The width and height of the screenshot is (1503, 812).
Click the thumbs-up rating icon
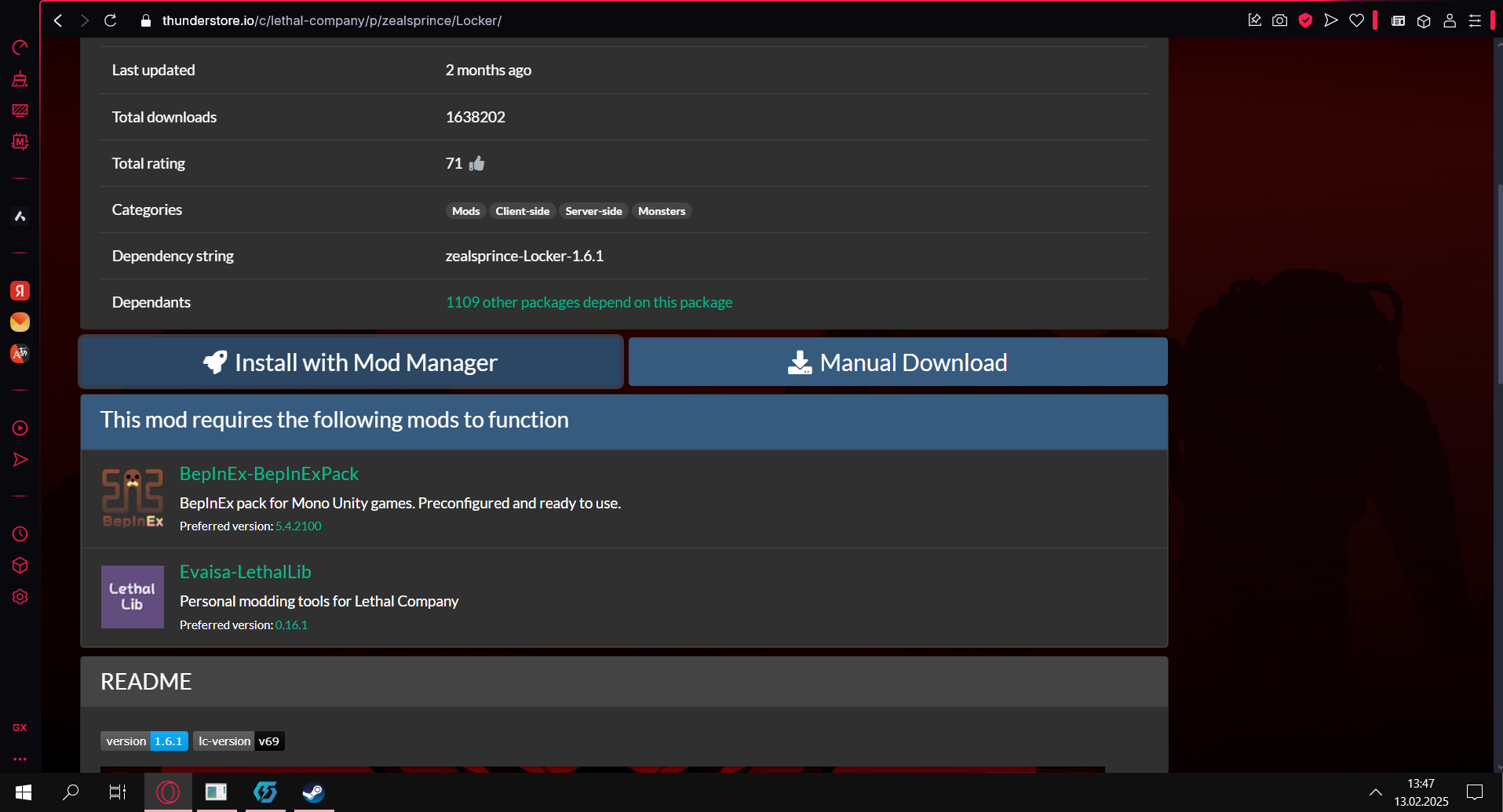click(476, 163)
